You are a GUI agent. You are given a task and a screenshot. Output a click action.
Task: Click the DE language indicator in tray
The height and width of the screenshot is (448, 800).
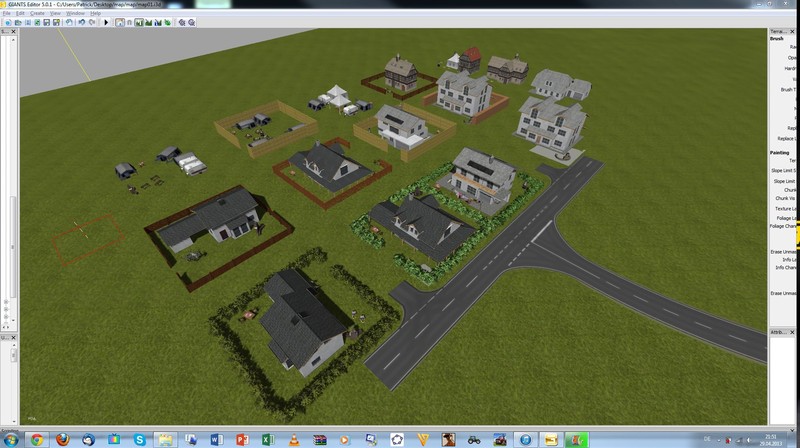point(707,439)
